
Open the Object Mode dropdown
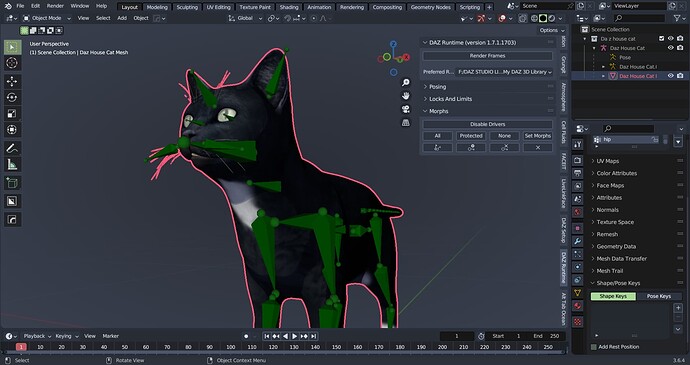click(46, 18)
